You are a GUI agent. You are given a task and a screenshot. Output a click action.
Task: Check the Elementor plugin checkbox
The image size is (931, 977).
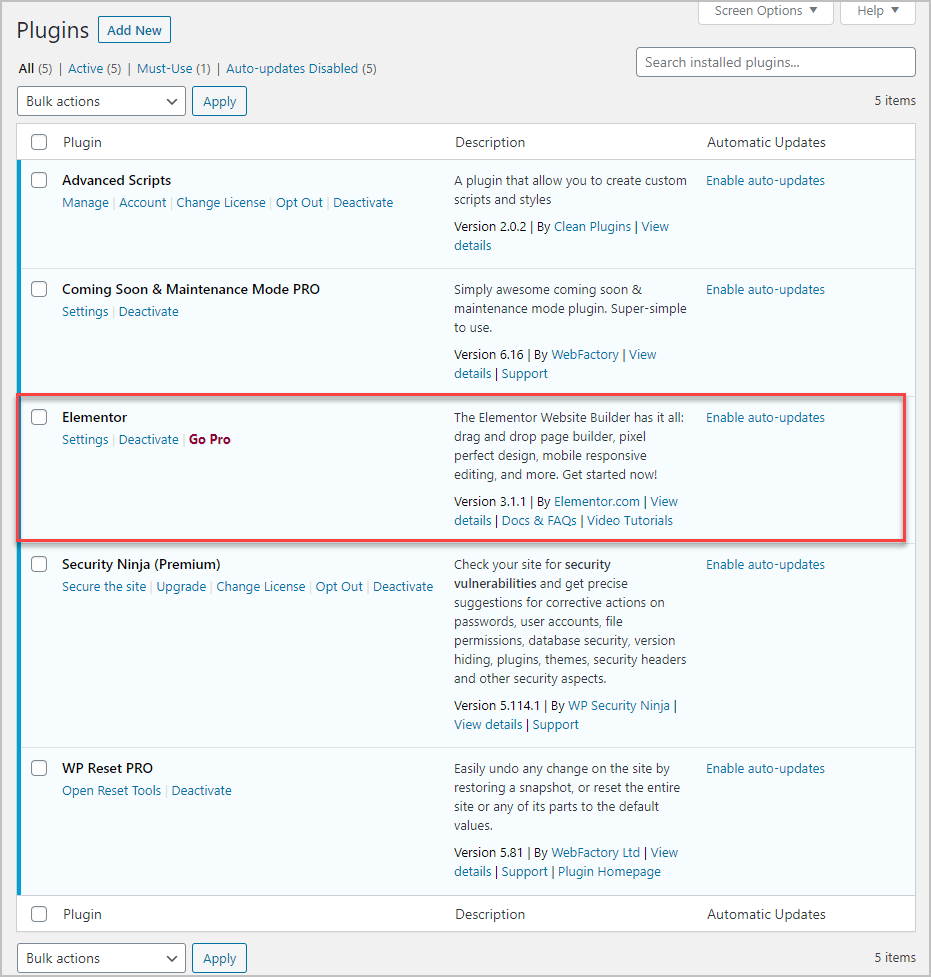(38, 417)
